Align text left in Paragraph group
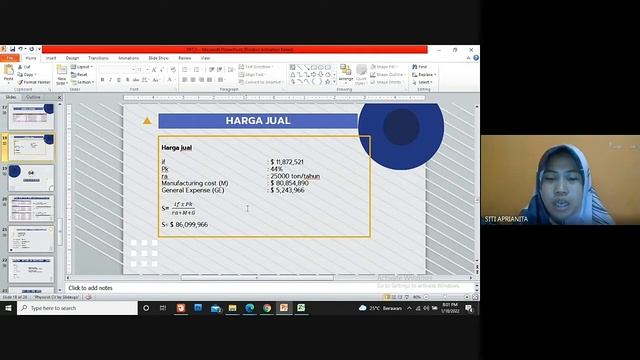The image size is (640, 360). [x=184, y=80]
